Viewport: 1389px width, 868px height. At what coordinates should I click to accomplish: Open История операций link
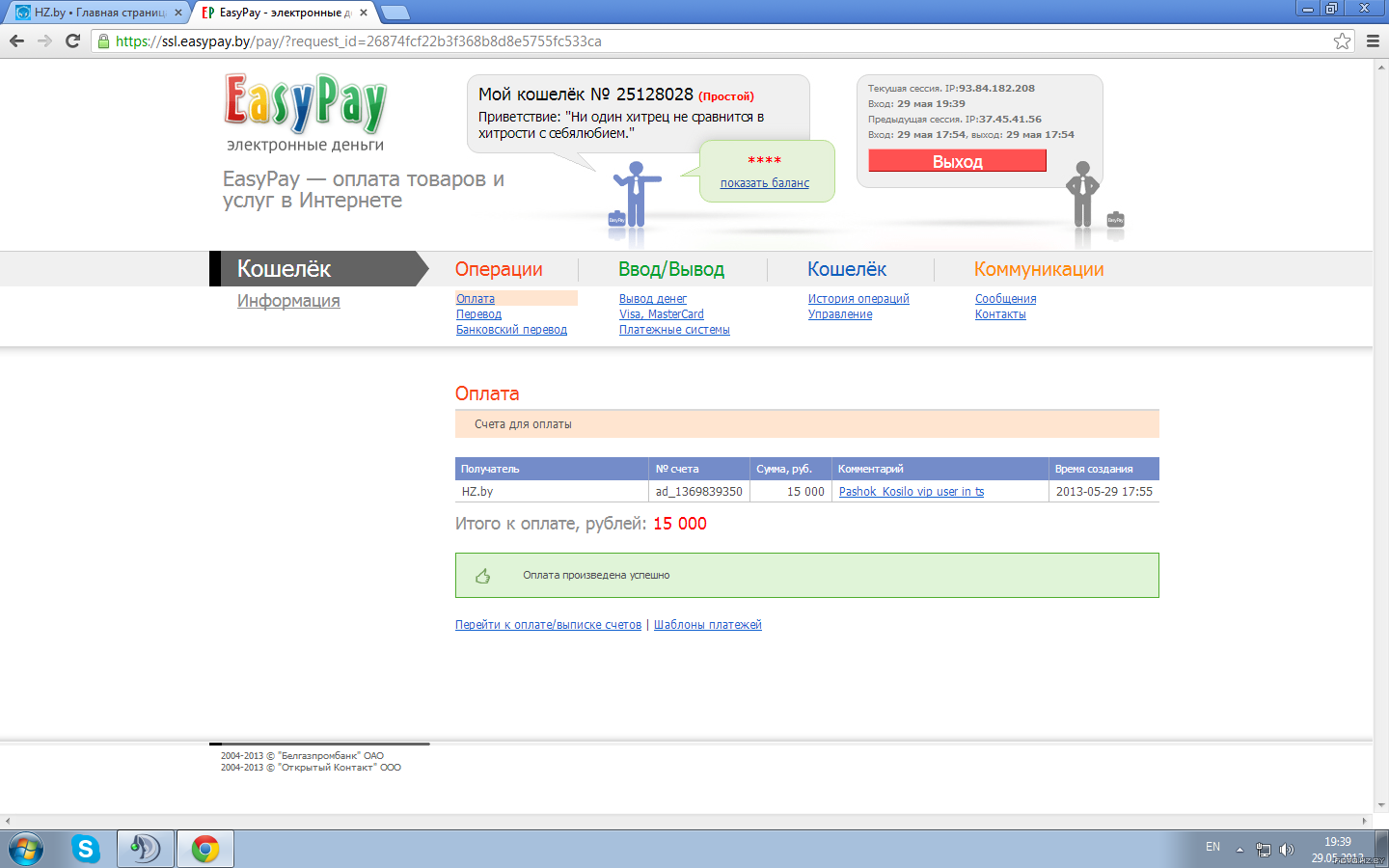pyautogui.click(x=858, y=299)
